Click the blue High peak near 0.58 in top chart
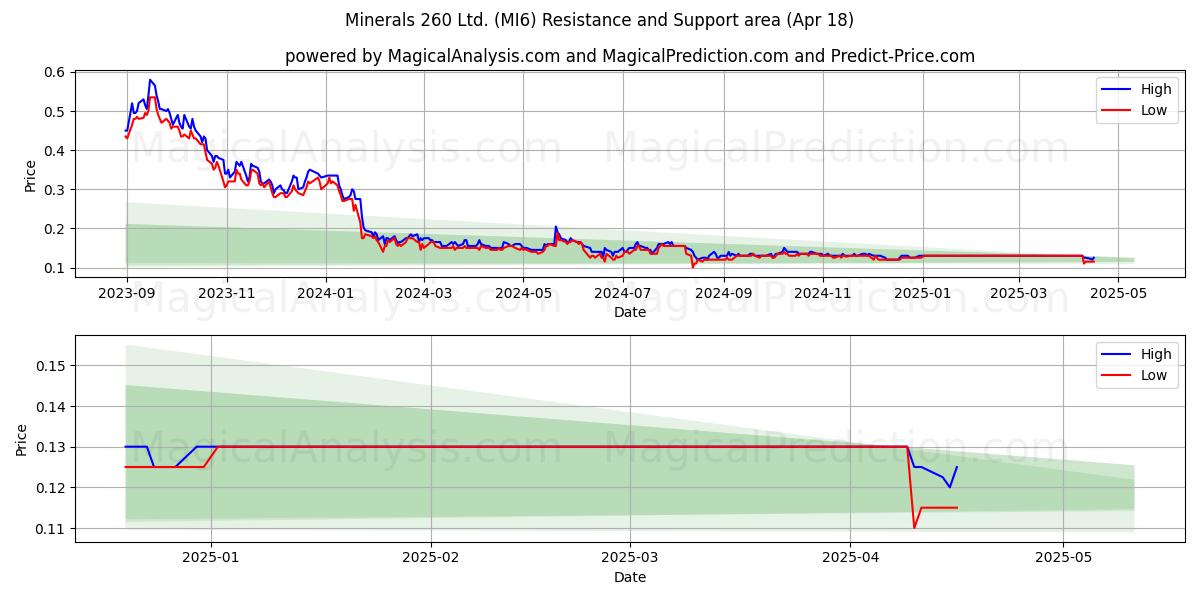This screenshot has width=1200, height=600. click(150, 80)
